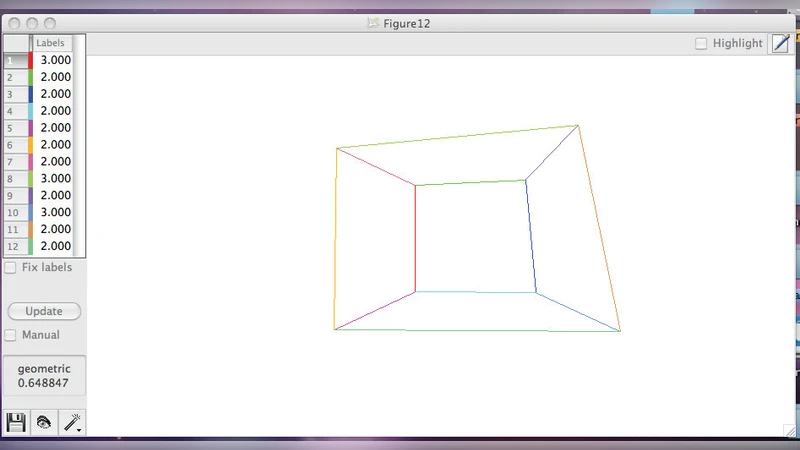Viewport: 800px width, 450px height.
Task: Select row header number 8
Action: click(x=16, y=178)
